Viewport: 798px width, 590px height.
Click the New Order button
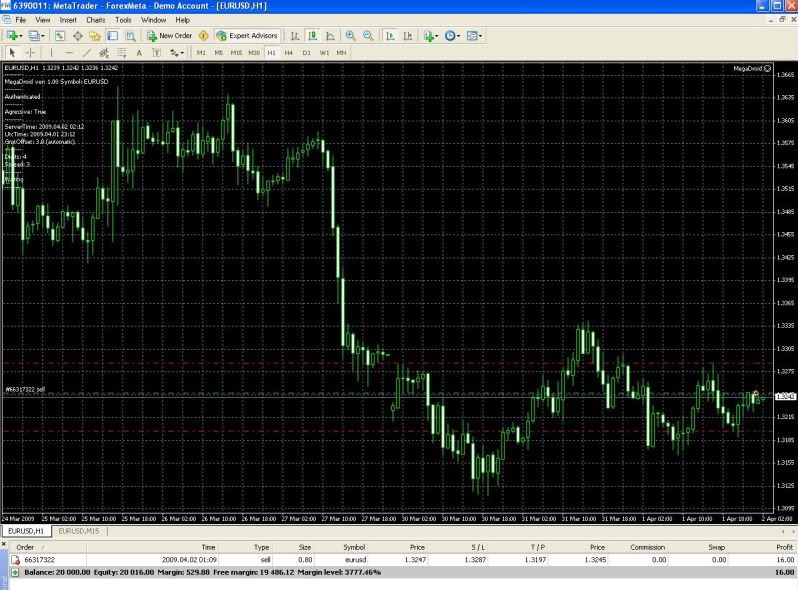point(169,36)
